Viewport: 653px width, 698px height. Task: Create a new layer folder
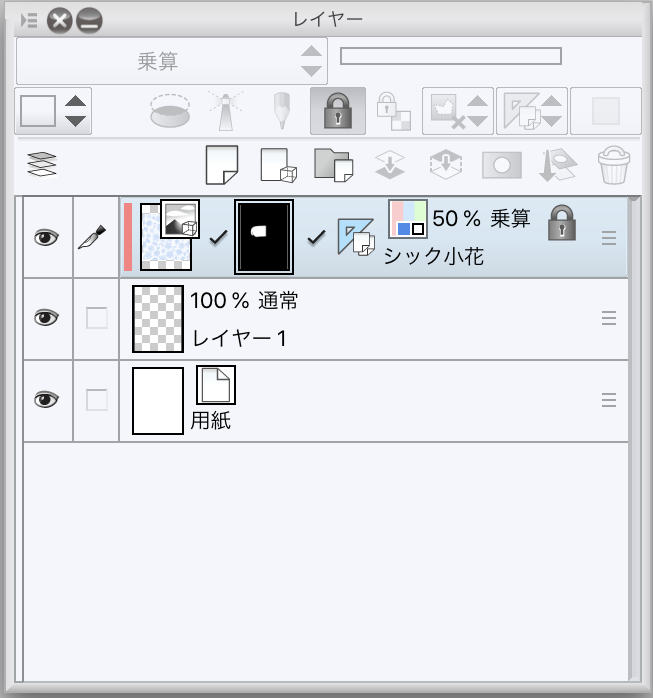[333, 165]
